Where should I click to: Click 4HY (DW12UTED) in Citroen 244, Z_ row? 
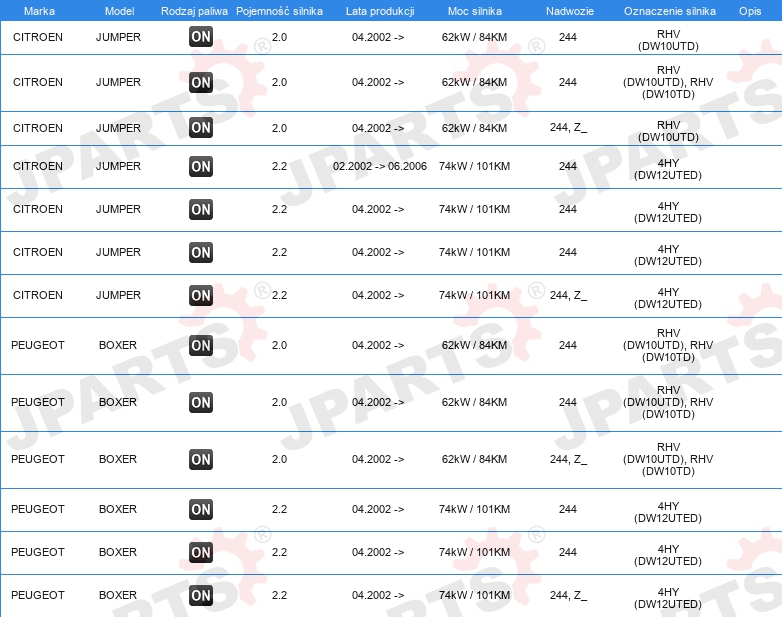click(668, 298)
